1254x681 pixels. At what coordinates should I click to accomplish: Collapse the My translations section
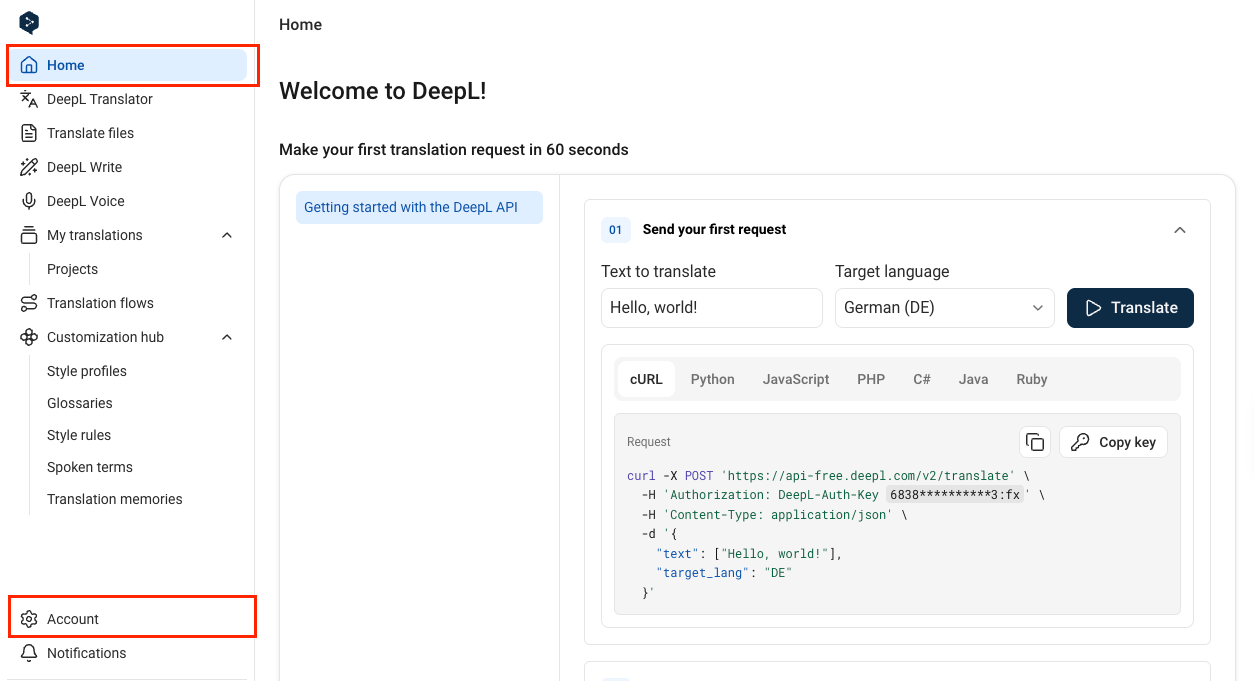click(227, 235)
